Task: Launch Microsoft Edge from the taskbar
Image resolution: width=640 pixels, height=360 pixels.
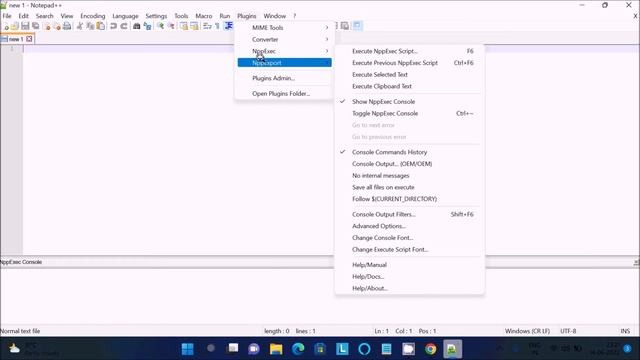Action: pyautogui.click(x=298, y=349)
